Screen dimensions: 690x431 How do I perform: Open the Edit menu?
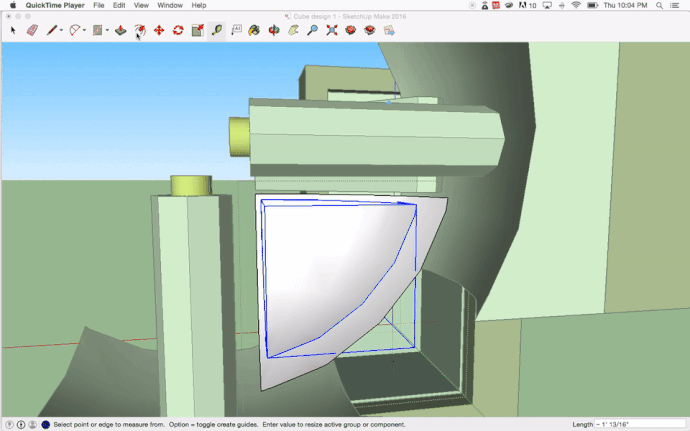tap(119, 5)
